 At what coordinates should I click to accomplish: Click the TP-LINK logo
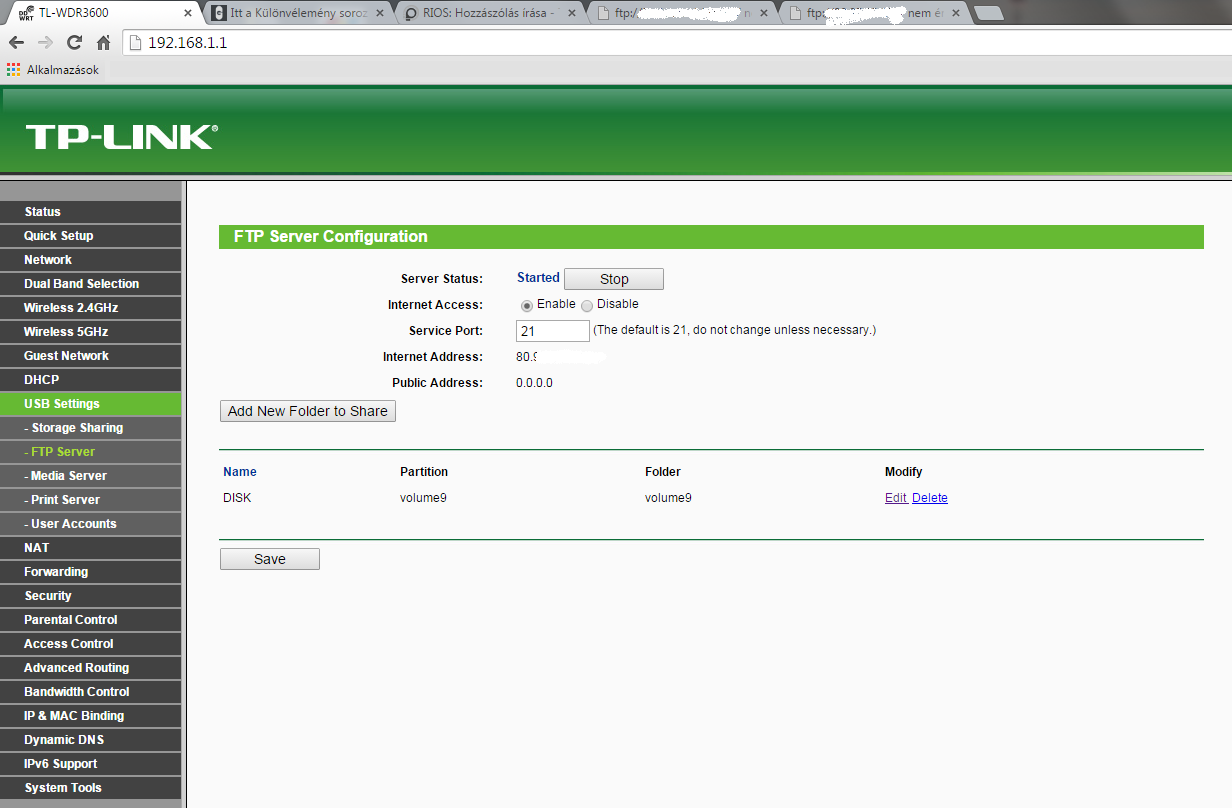[121, 137]
